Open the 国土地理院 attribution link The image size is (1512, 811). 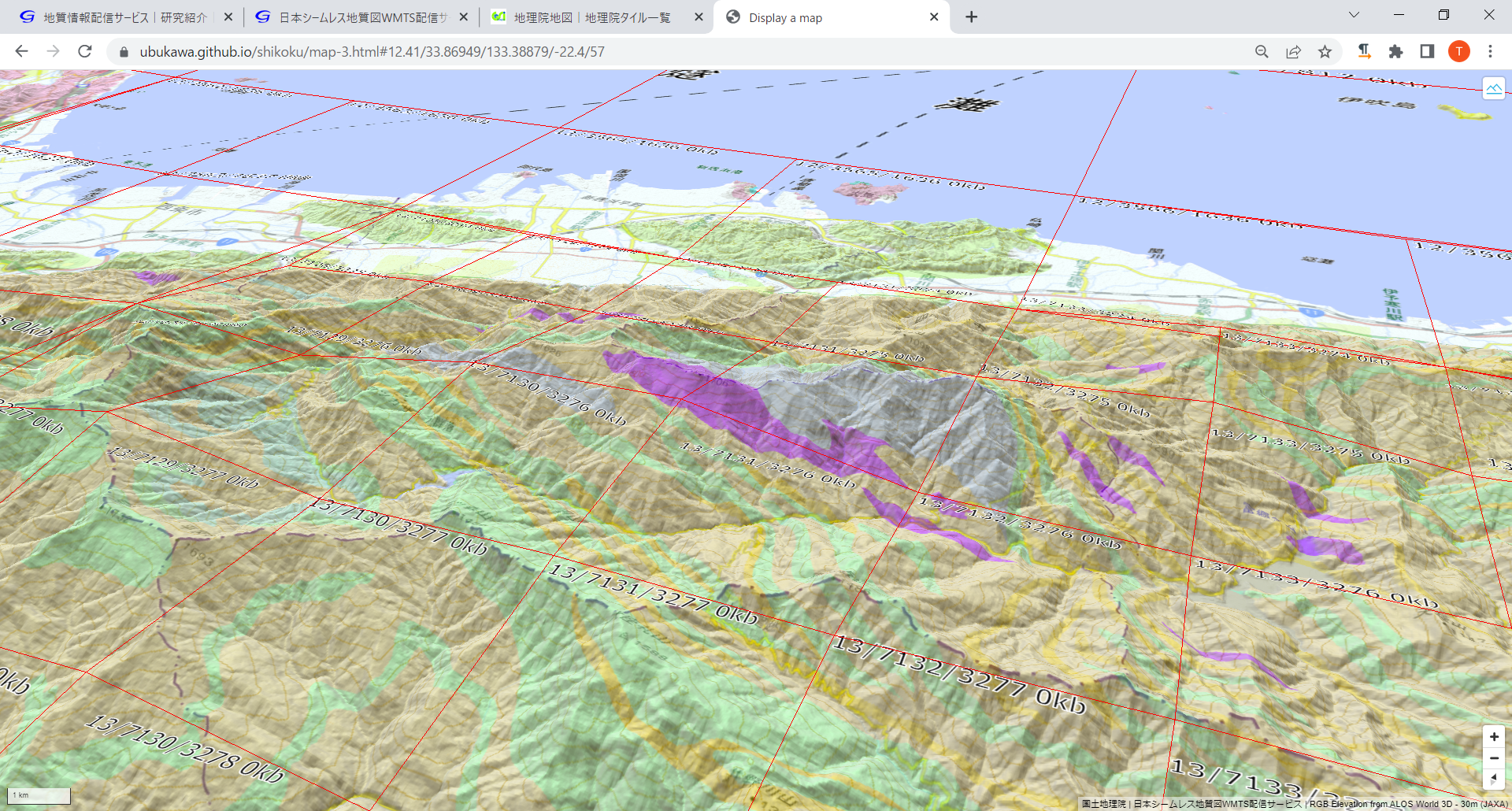pos(1103,804)
